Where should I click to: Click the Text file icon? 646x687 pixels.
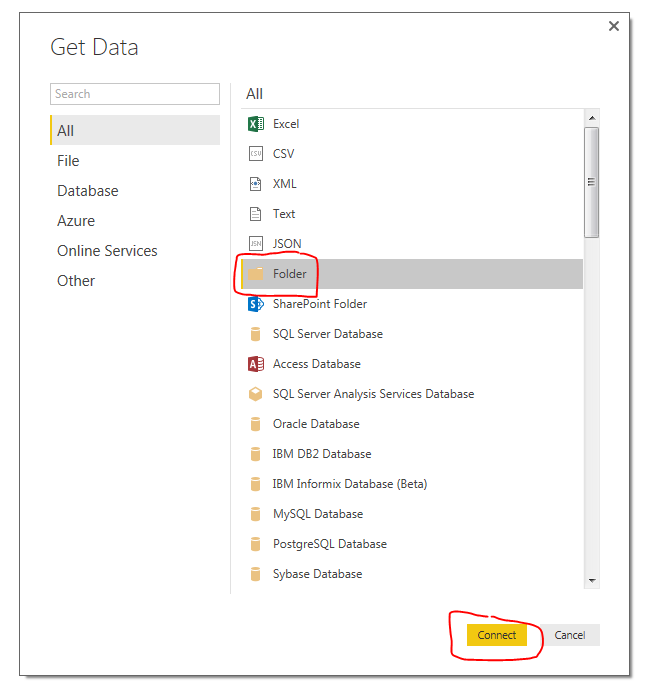click(x=256, y=214)
